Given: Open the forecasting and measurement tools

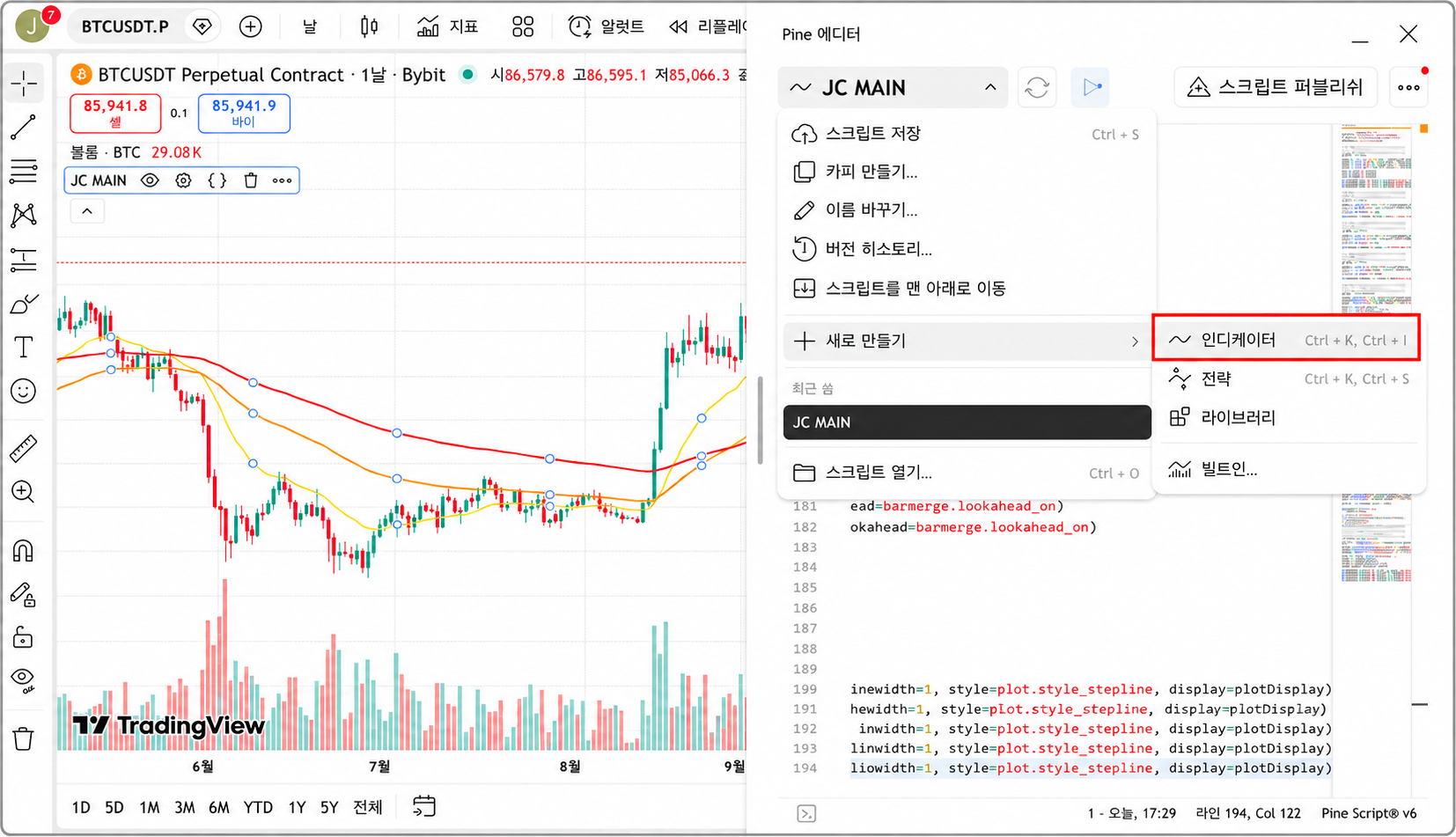Looking at the screenshot, I should point(24,260).
